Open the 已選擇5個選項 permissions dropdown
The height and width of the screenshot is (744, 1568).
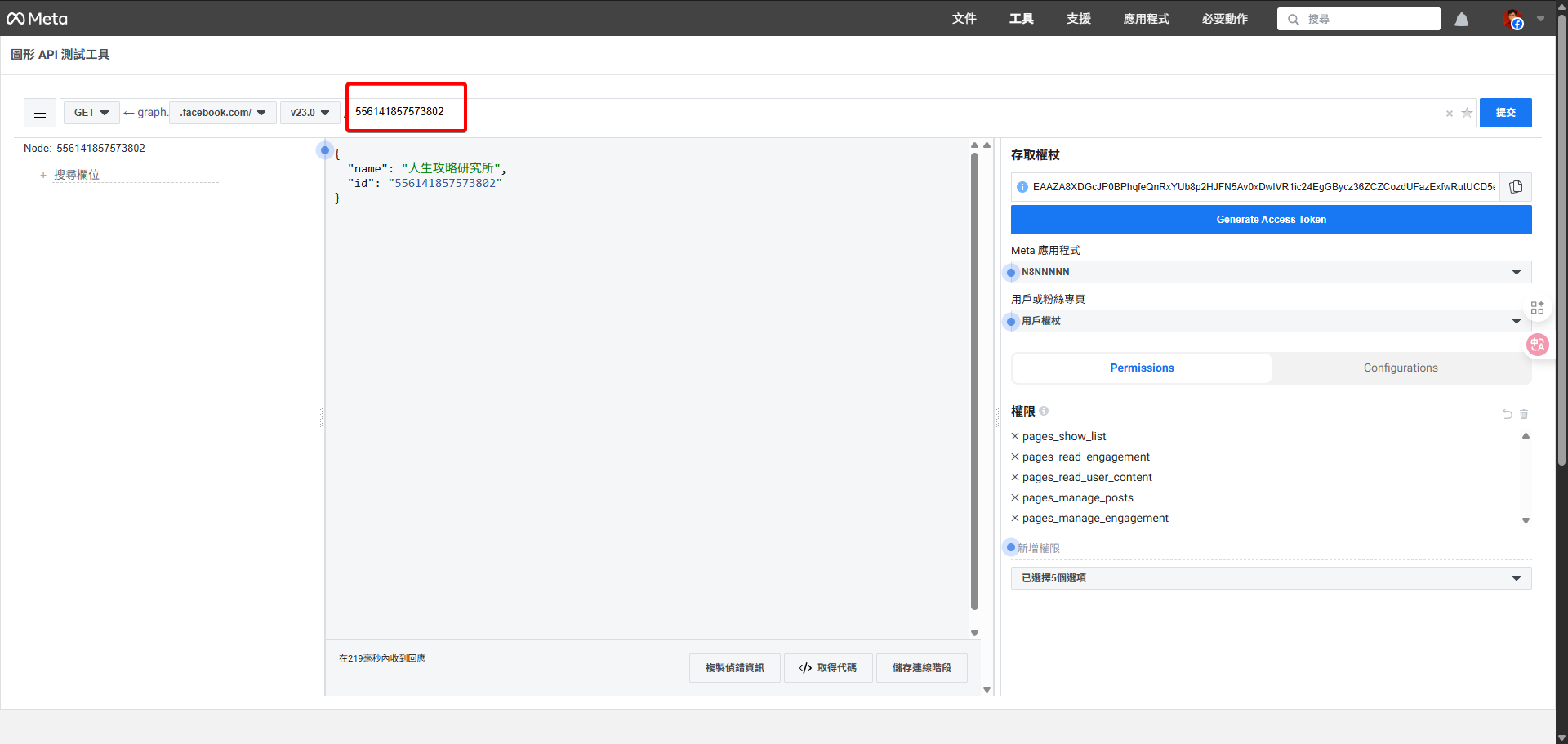[x=1271, y=577]
